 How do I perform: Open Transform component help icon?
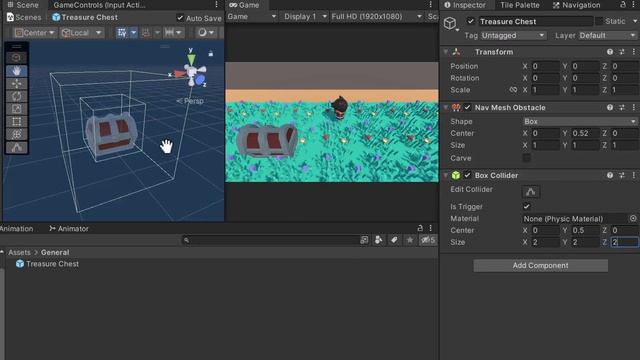[610, 52]
